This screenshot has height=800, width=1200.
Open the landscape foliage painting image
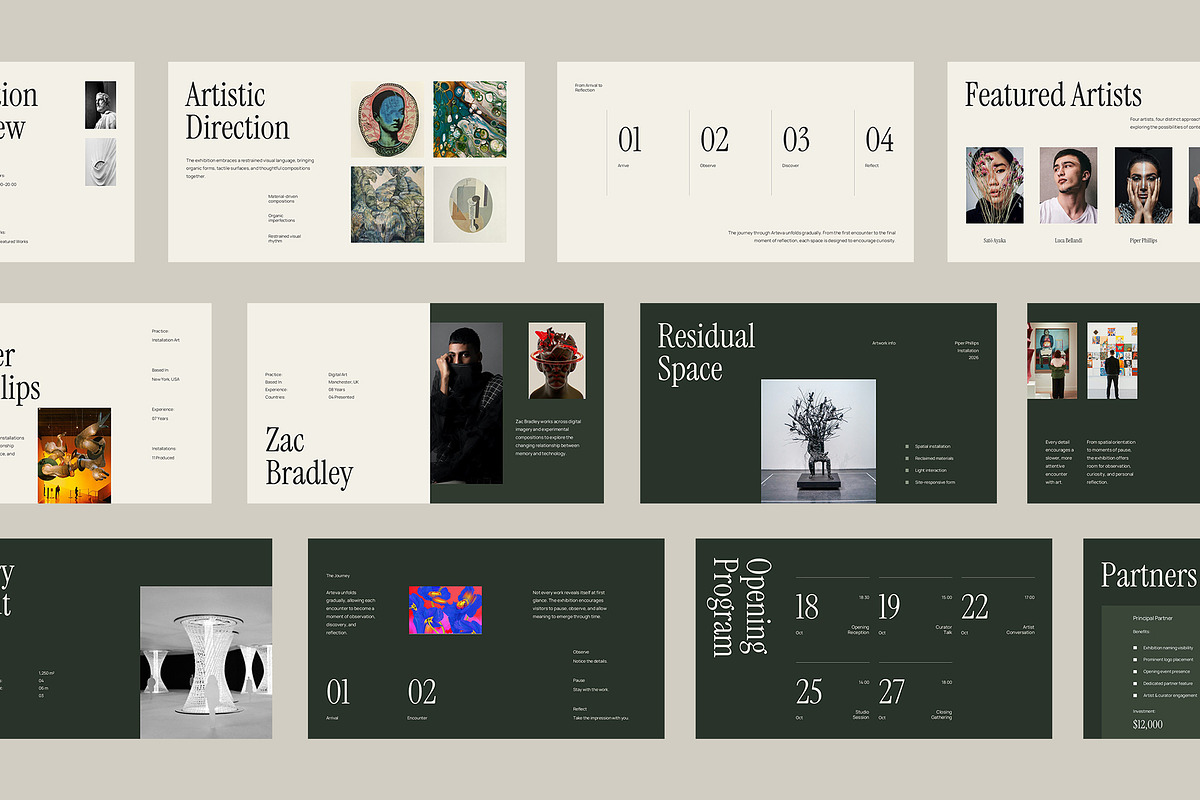tap(388, 204)
